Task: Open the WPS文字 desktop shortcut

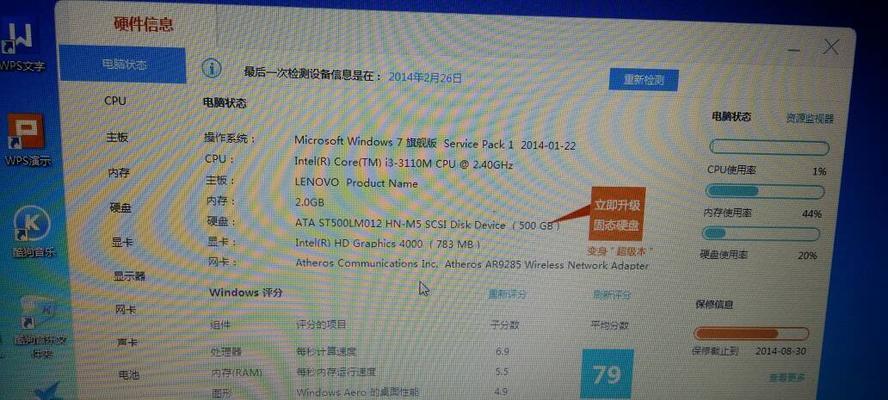Action: (x=22, y=46)
